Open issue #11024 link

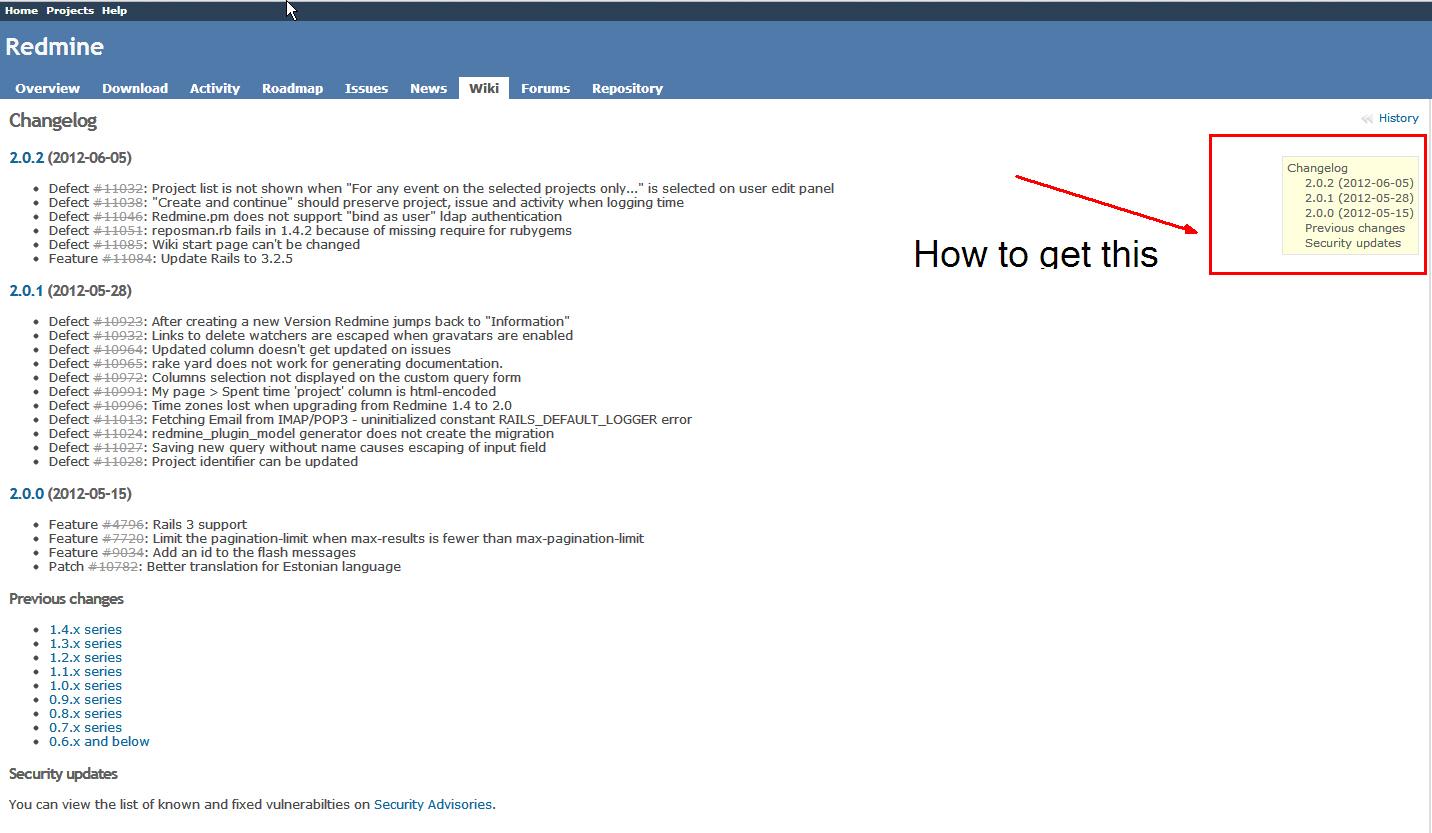[119, 433]
